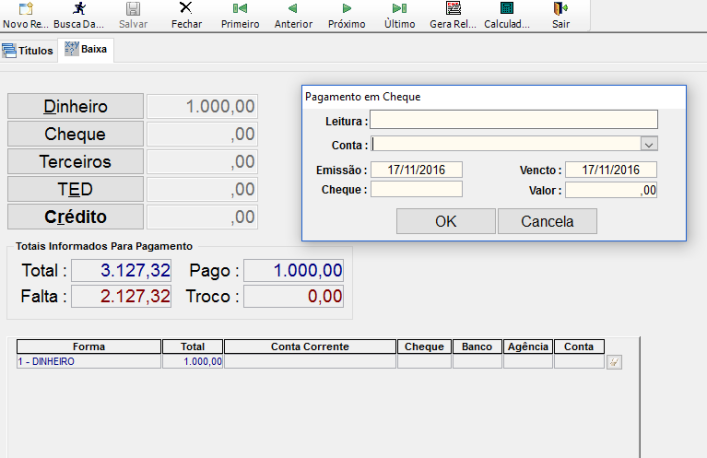Select the TED payment method
Screen dimensions: 707x458
[76, 189]
